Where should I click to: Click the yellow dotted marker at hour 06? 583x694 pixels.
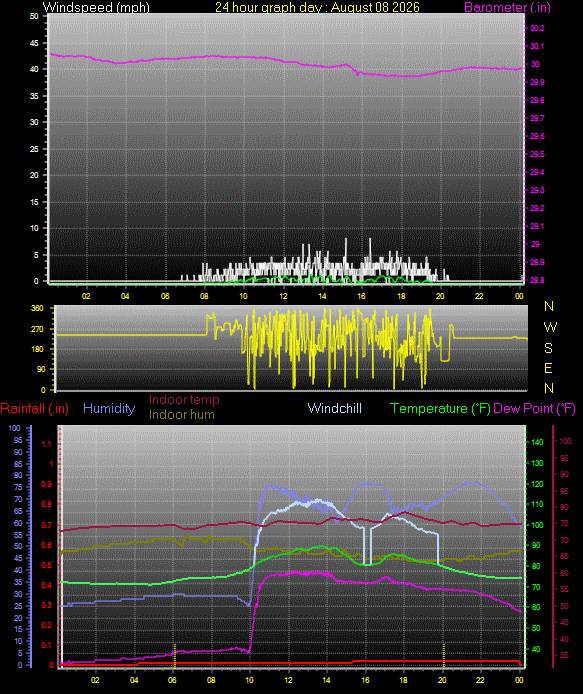[175, 655]
